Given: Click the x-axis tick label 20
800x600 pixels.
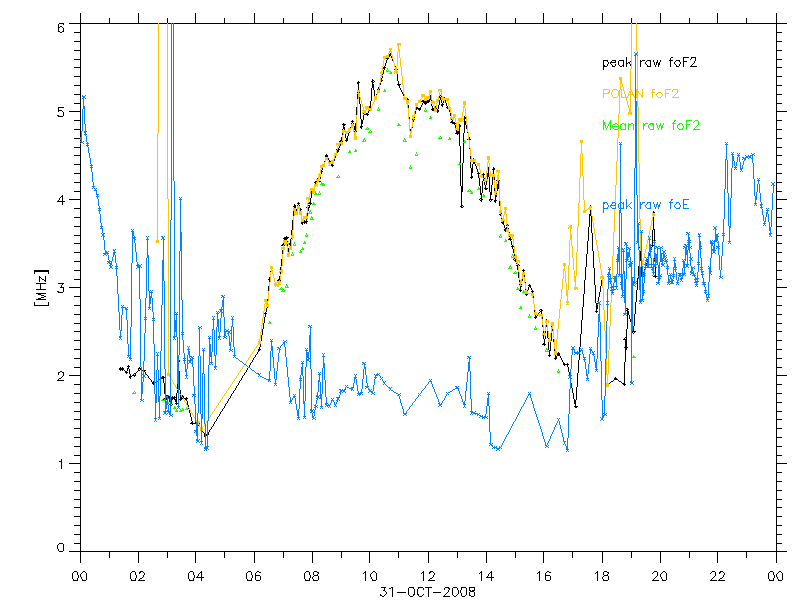Looking at the screenshot, I should (x=659, y=577).
